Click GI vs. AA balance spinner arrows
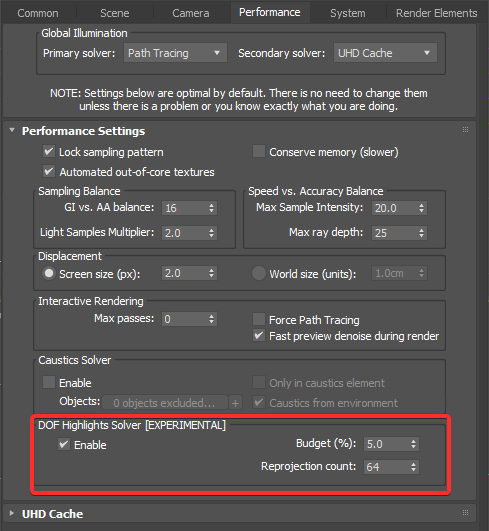The image size is (489, 531). pyautogui.click(x=211, y=208)
